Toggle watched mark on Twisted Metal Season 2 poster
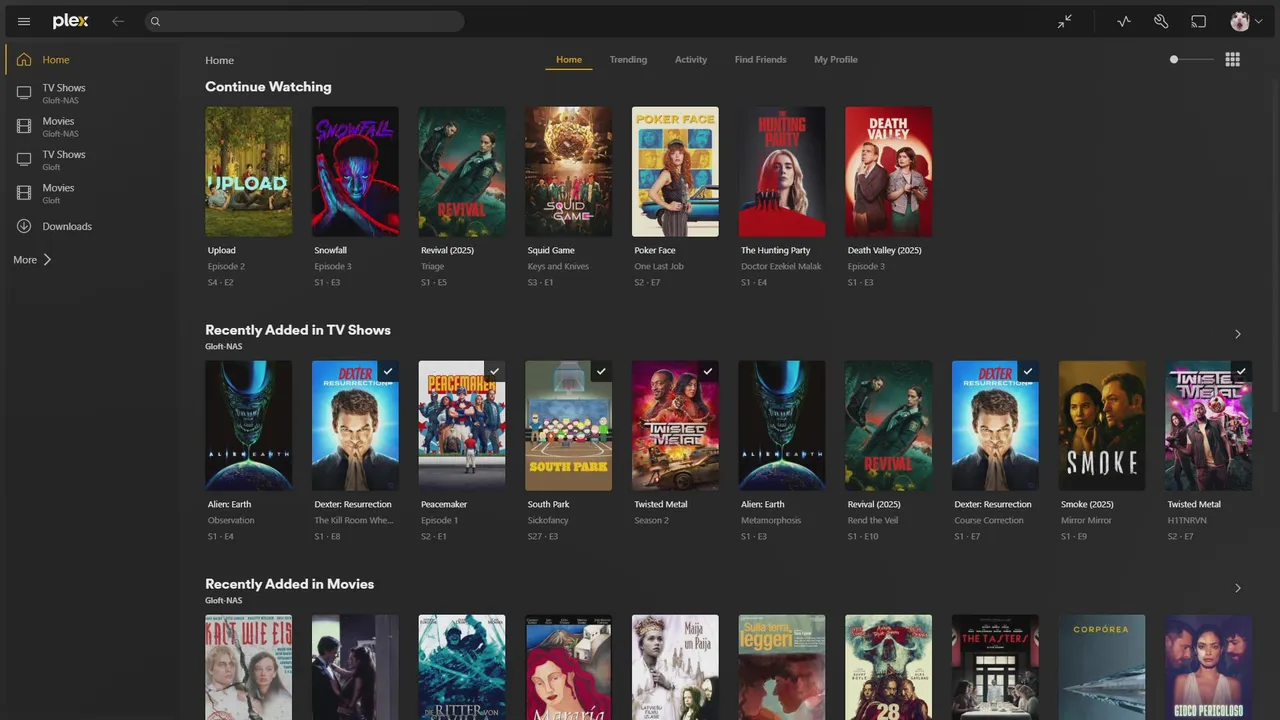1280x720 pixels. (x=708, y=372)
